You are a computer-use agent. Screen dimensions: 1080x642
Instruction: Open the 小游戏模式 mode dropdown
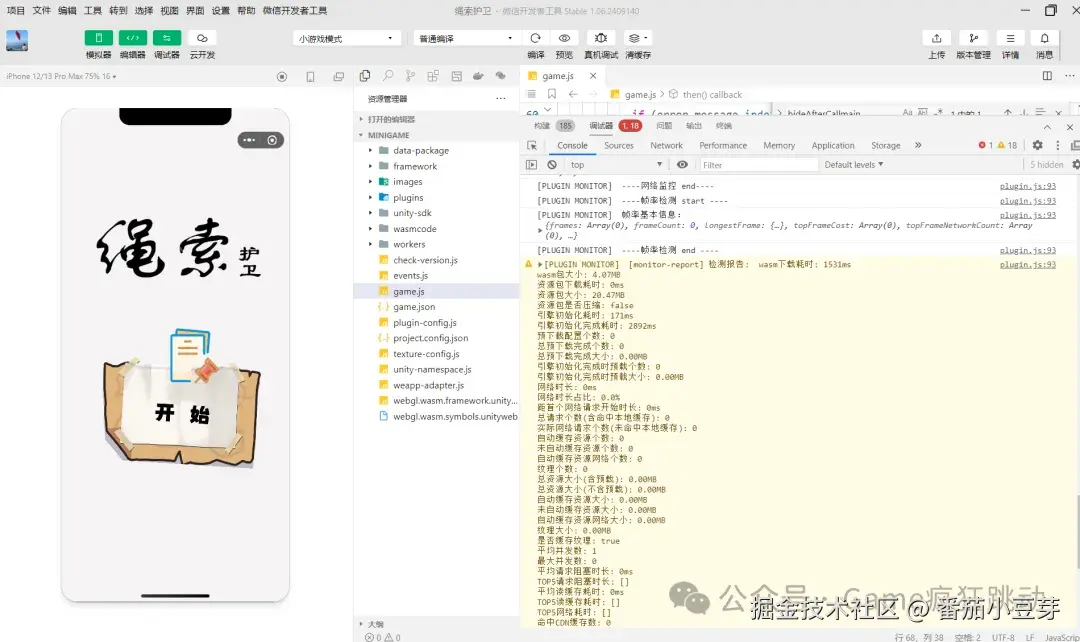(x=345, y=37)
